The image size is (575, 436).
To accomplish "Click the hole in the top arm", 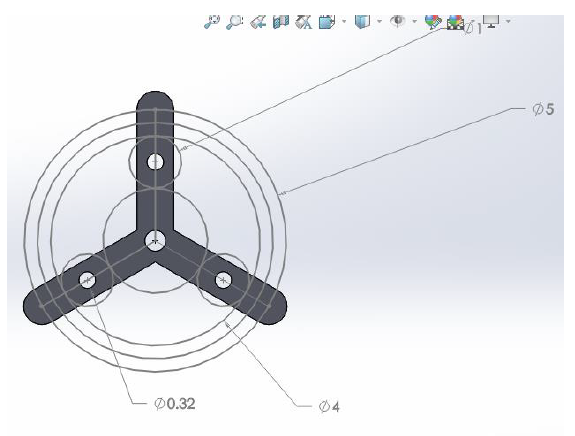I will 155,162.
